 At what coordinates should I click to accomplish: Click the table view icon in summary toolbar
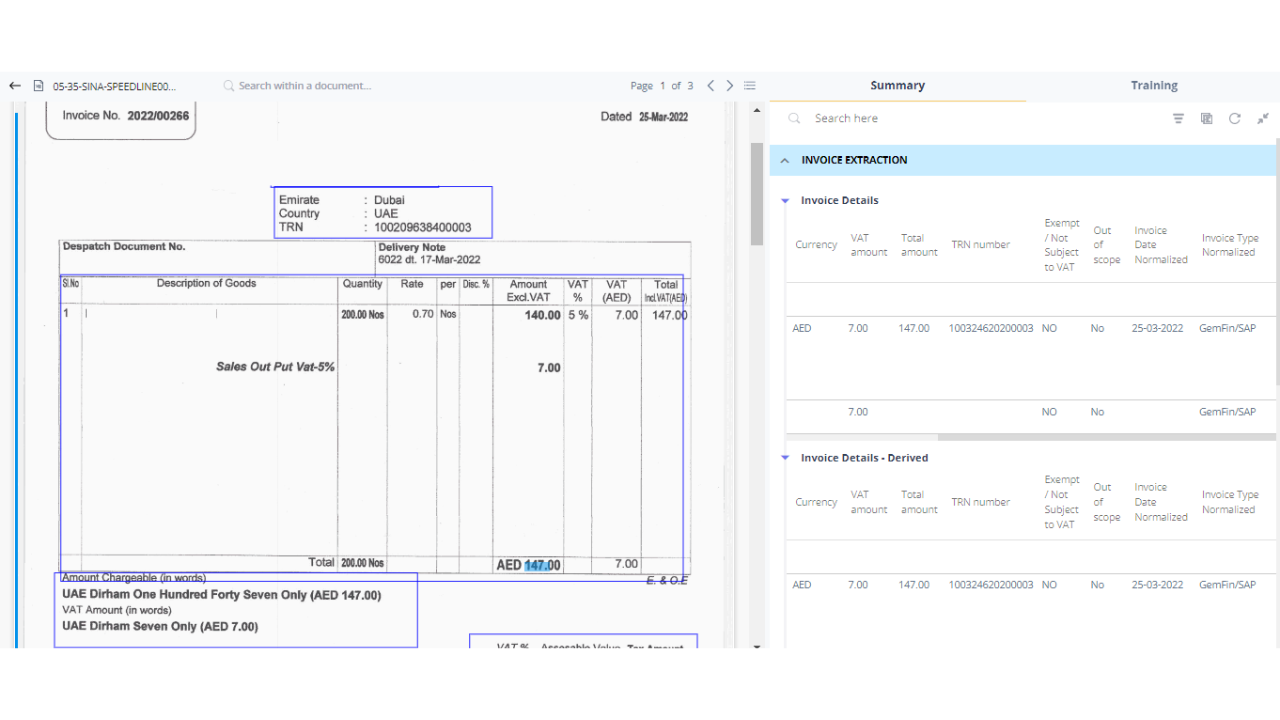pos(1207,118)
